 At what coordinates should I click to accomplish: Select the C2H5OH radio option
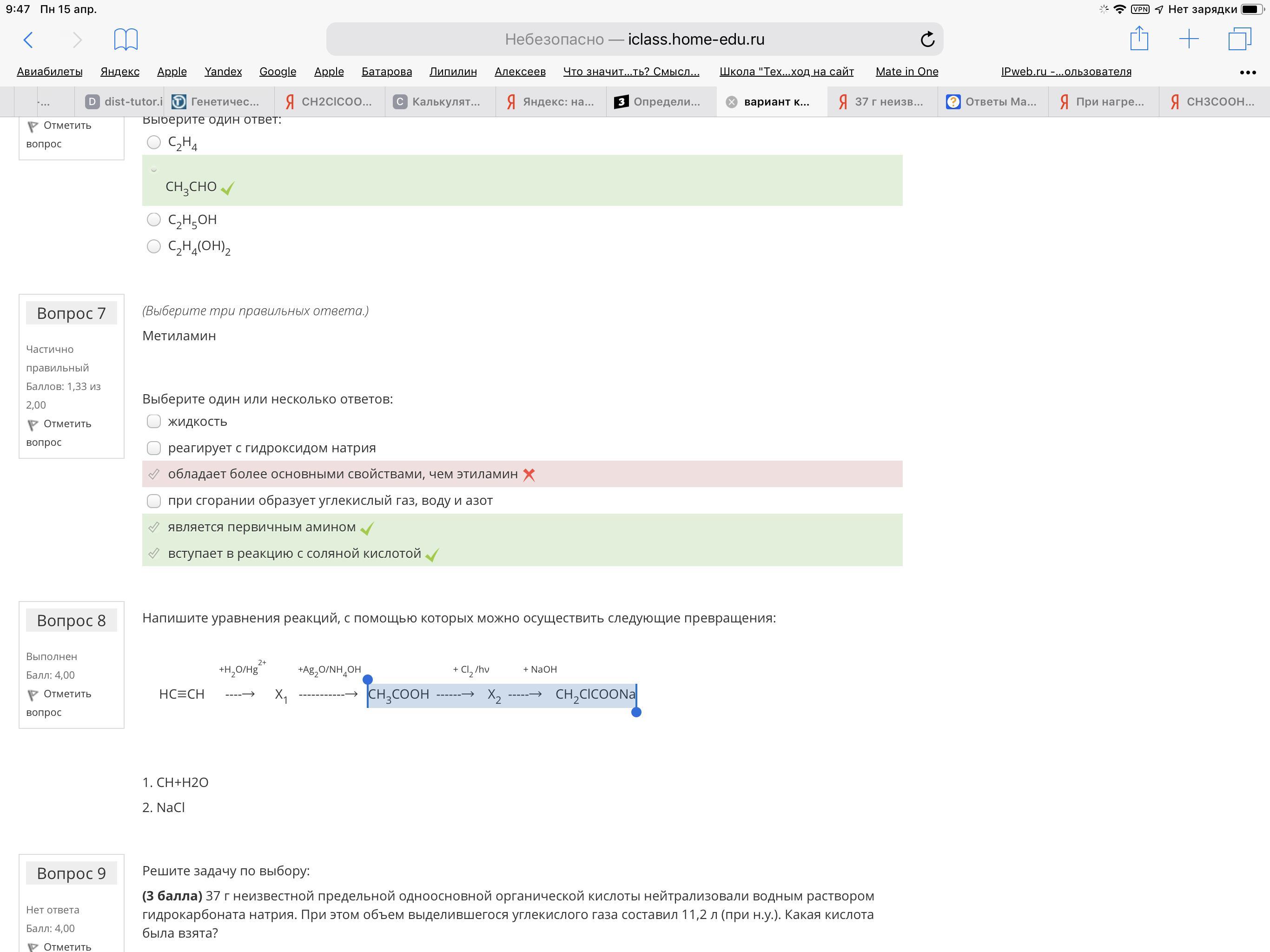click(x=154, y=219)
